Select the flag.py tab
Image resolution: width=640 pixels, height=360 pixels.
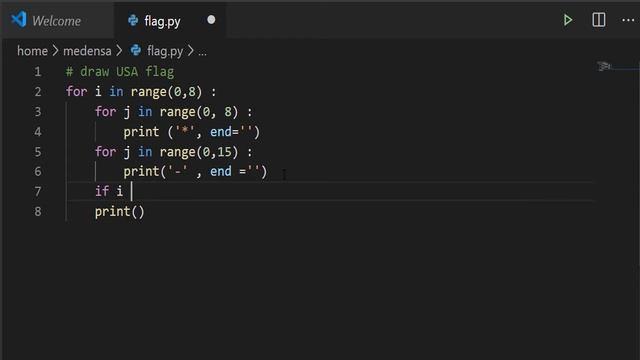pyautogui.click(x=170, y=20)
